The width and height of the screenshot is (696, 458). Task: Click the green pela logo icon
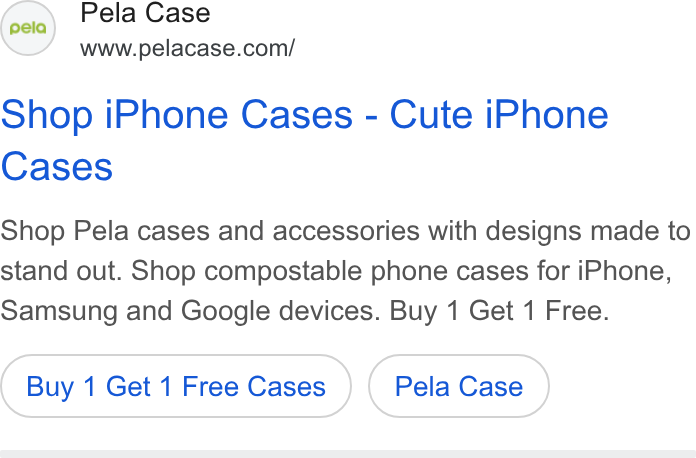coord(28,28)
